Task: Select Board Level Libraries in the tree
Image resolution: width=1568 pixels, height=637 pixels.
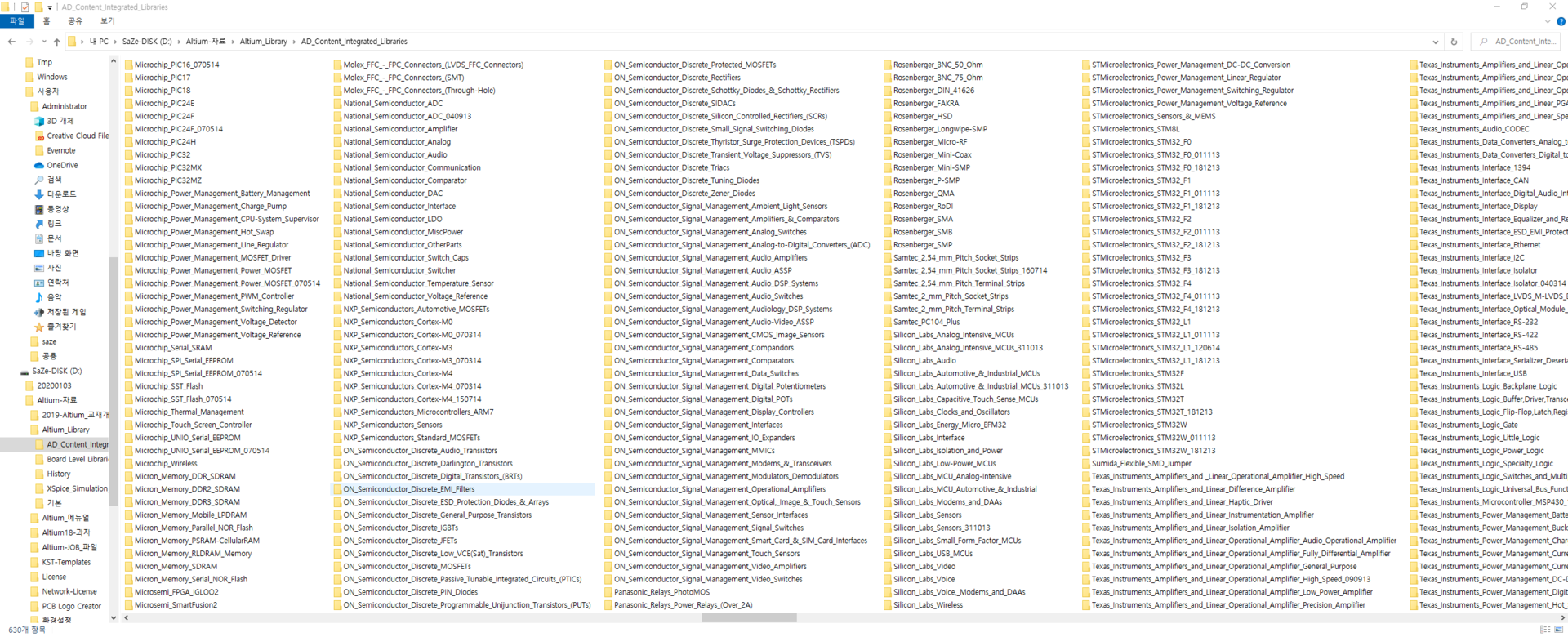Action: pos(72,459)
